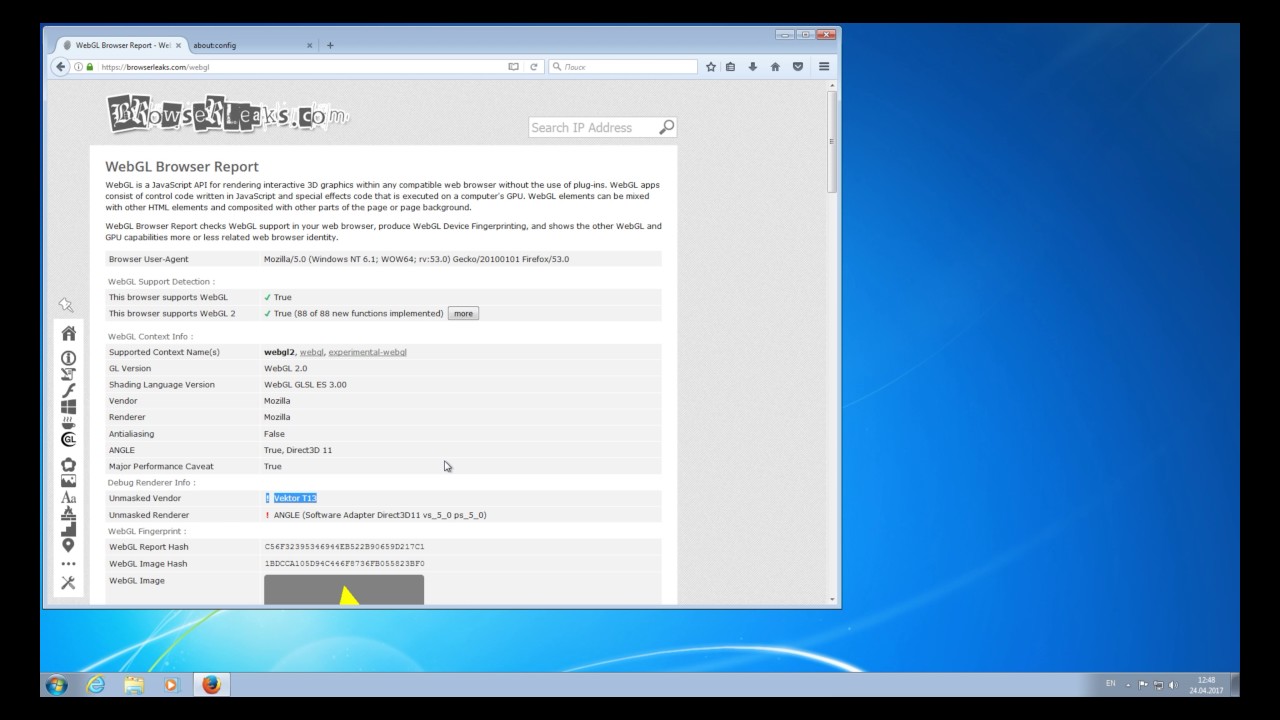Click the WebGL Report Hash value
Image resolution: width=1280 pixels, height=720 pixels.
344,547
